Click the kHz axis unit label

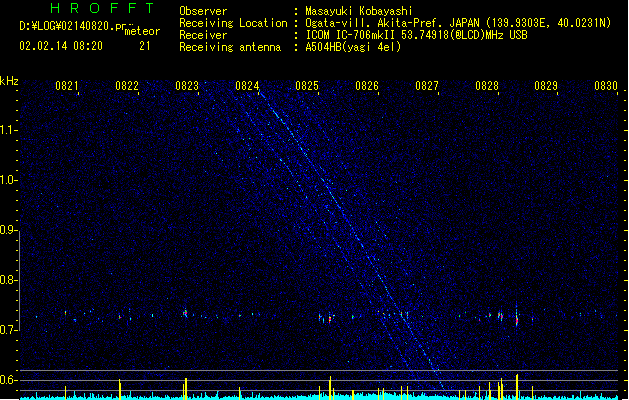(9, 81)
